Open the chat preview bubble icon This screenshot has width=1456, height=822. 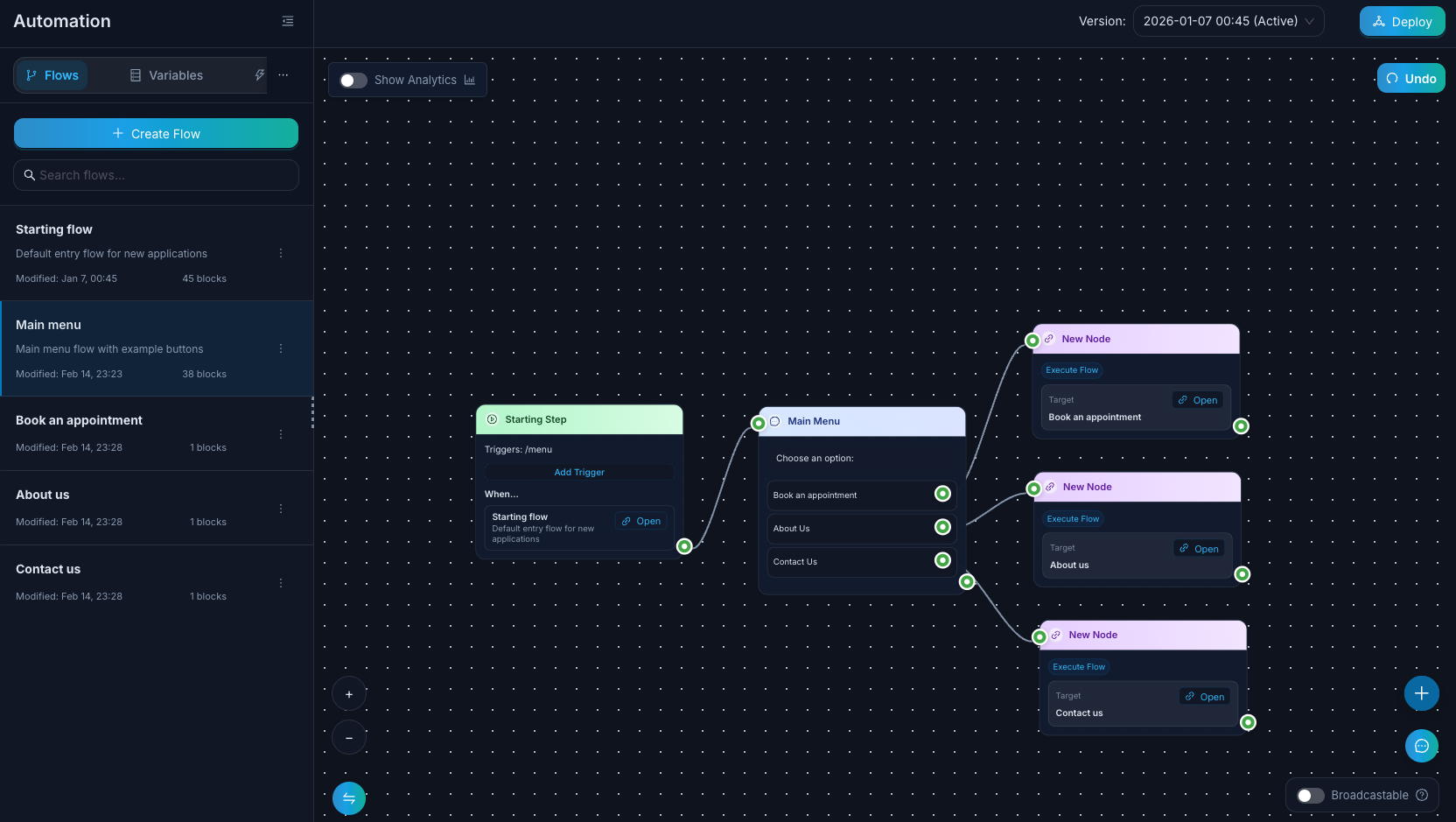(x=1422, y=746)
